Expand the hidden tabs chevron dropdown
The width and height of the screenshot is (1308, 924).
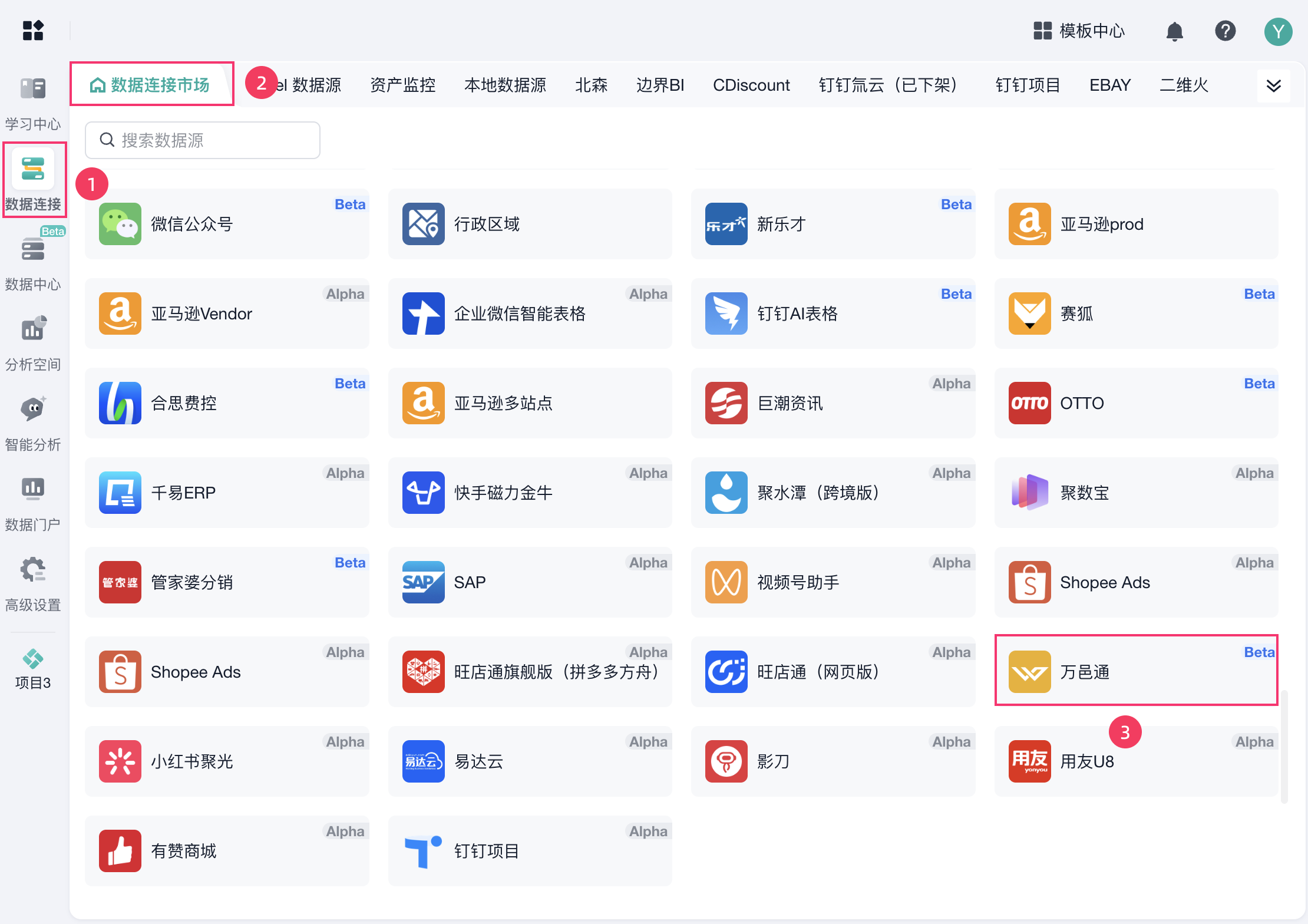[1273, 86]
